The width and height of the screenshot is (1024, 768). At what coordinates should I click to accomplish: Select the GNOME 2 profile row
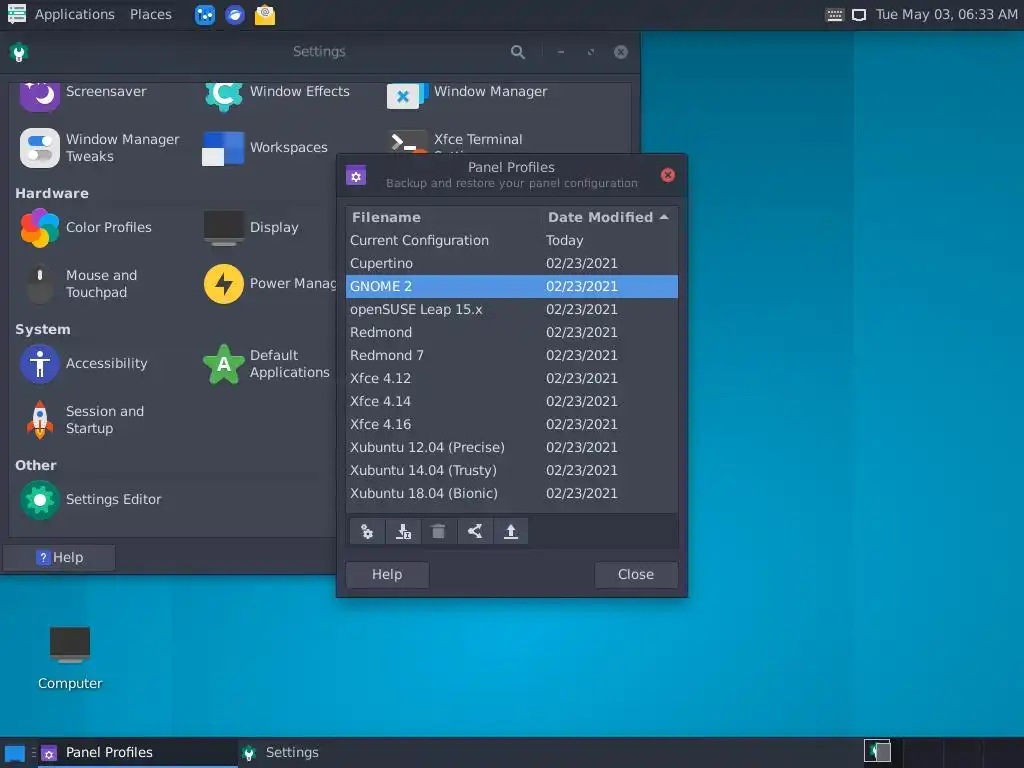[x=512, y=286]
